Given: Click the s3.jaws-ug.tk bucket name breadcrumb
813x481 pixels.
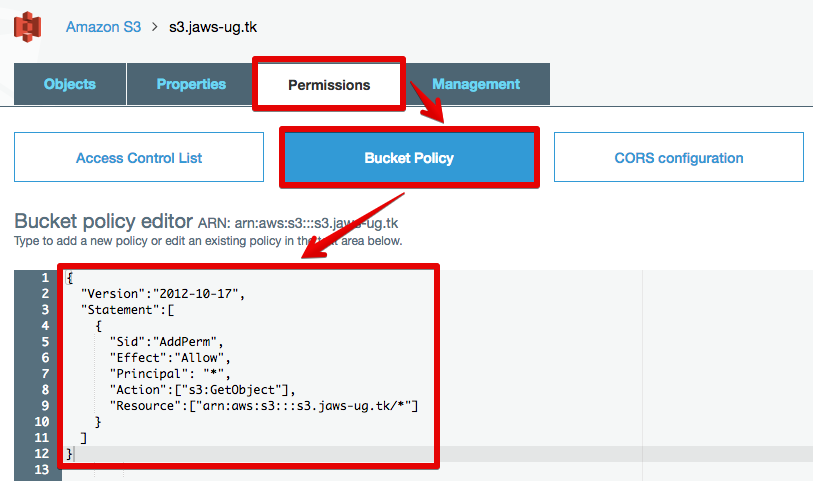Looking at the screenshot, I should click(x=213, y=27).
